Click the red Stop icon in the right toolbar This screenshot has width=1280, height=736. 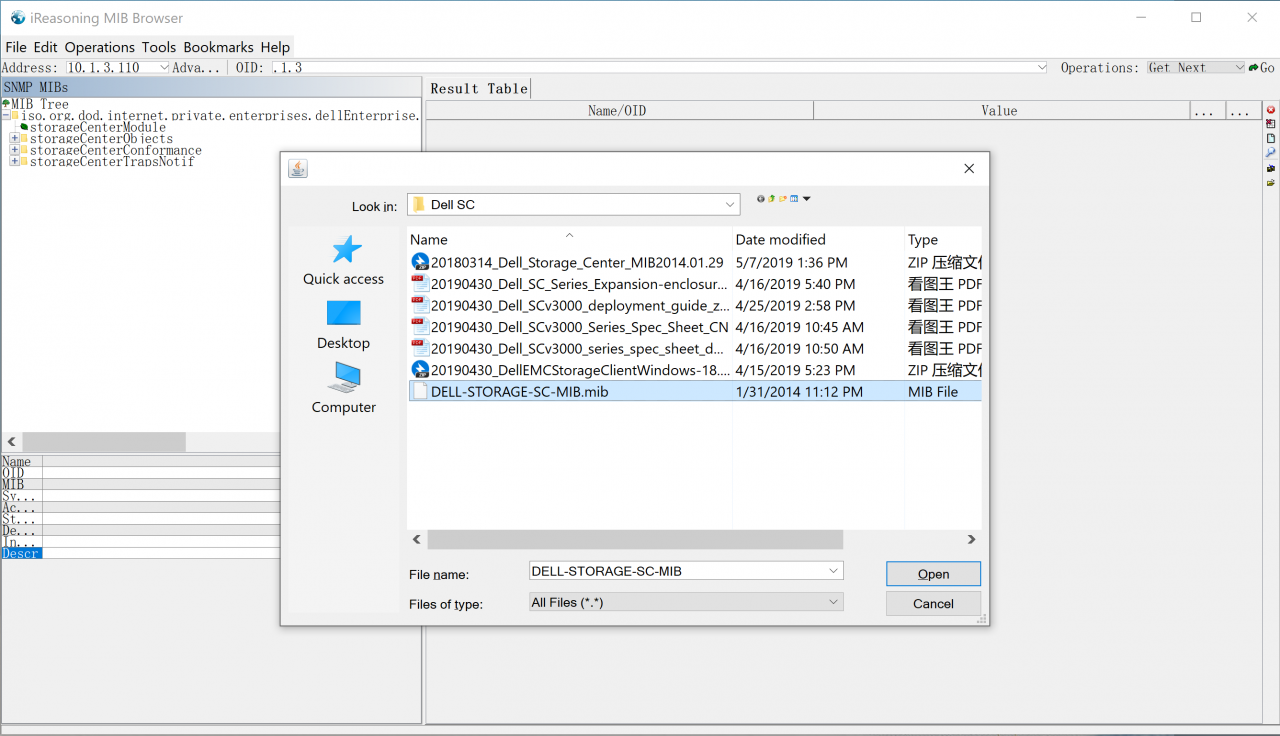click(x=1271, y=110)
